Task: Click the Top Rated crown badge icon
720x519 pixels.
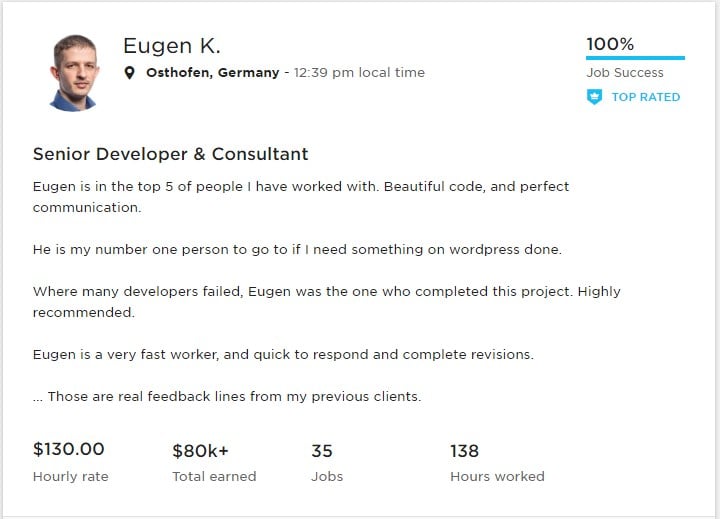Action: pyautogui.click(x=594, y=97)
